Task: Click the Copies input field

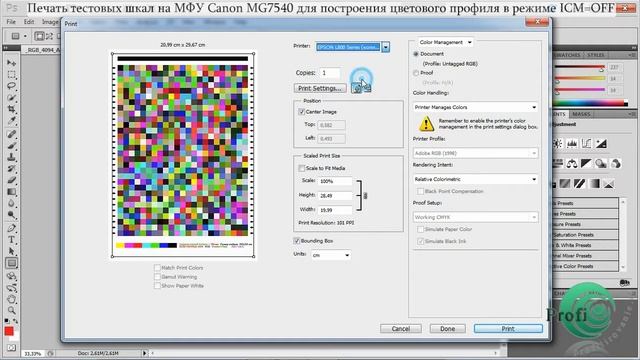Action: 330,73
